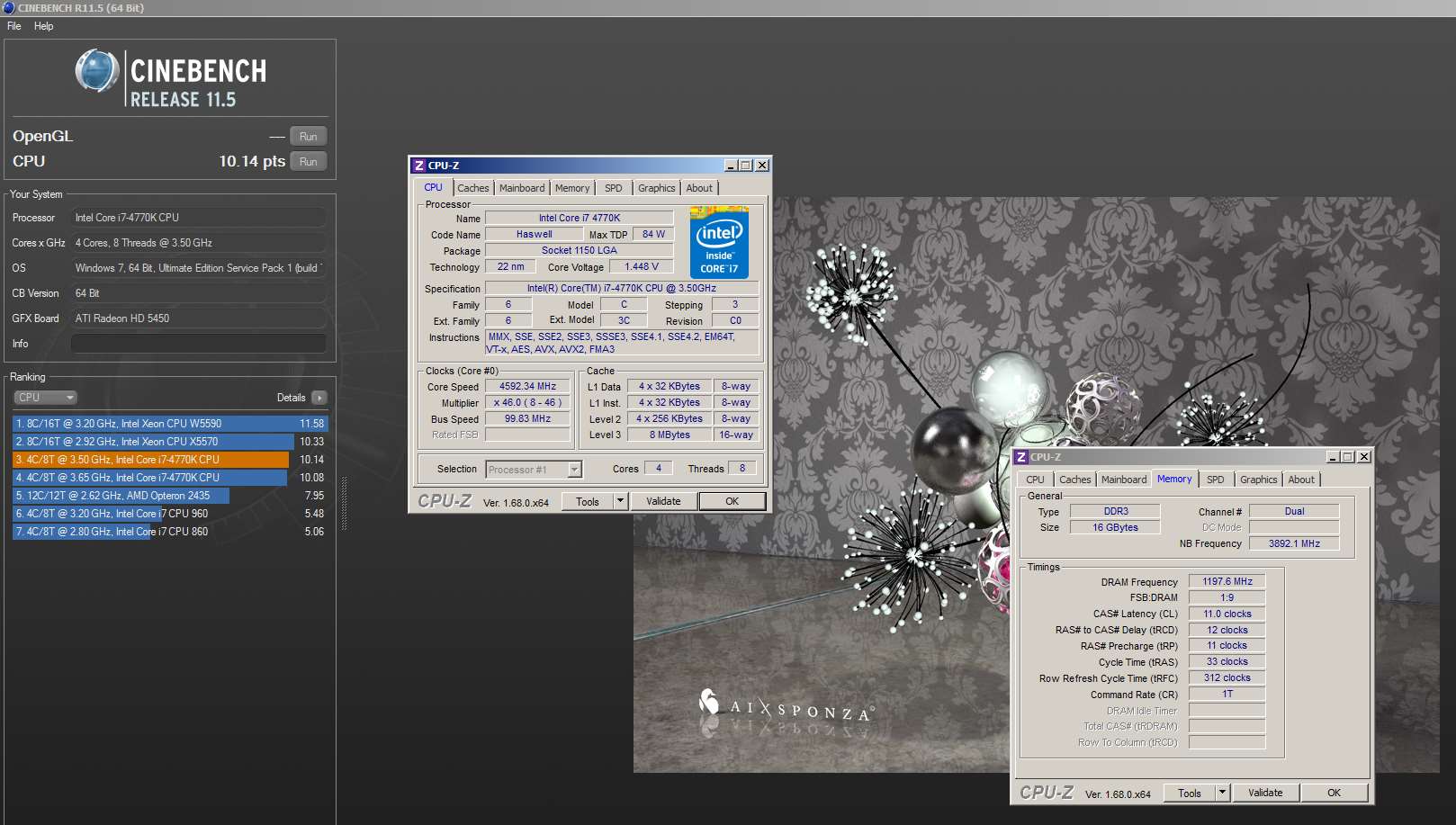Click the GFX Board field ATI Radeon HD 5450
Image resolution: width=1456 pixels, height=825 pixels.
199,318
